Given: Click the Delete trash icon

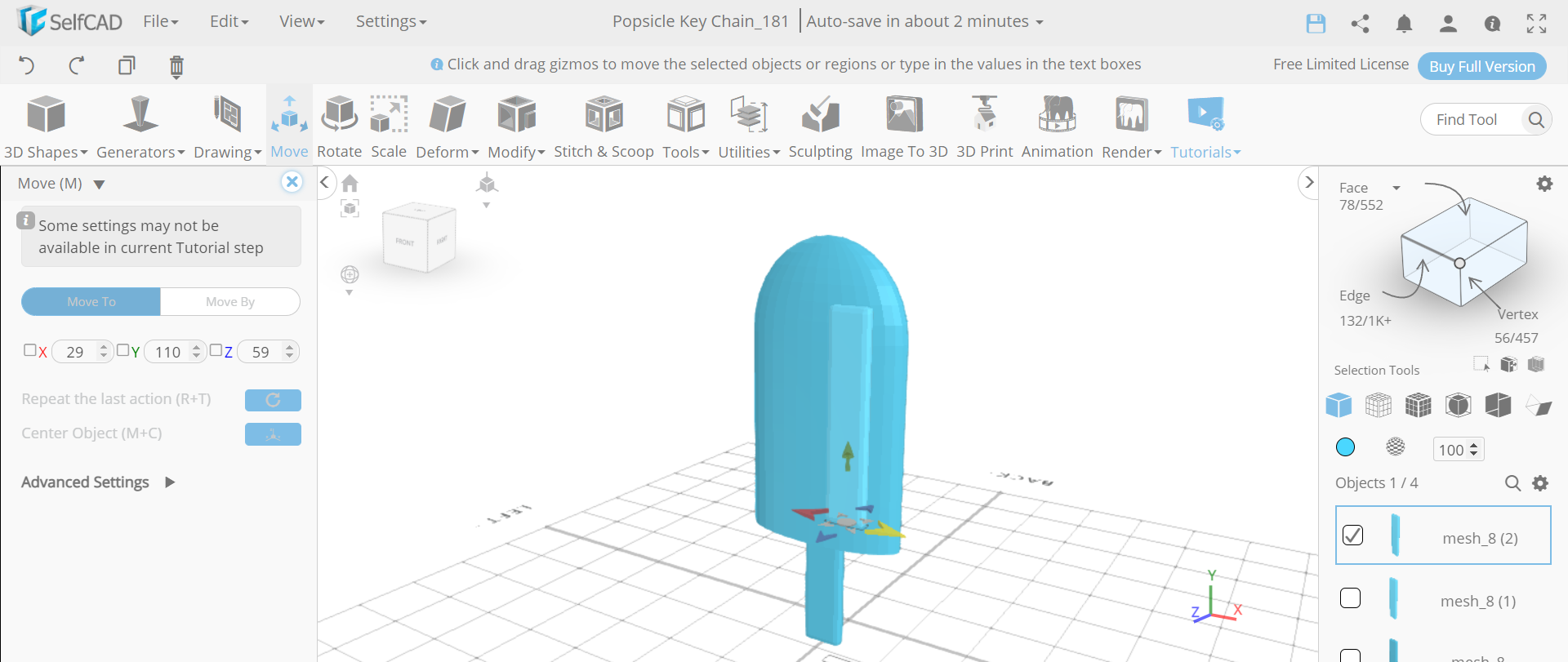Looking at the screenshot, I should (x=176, y=66).
